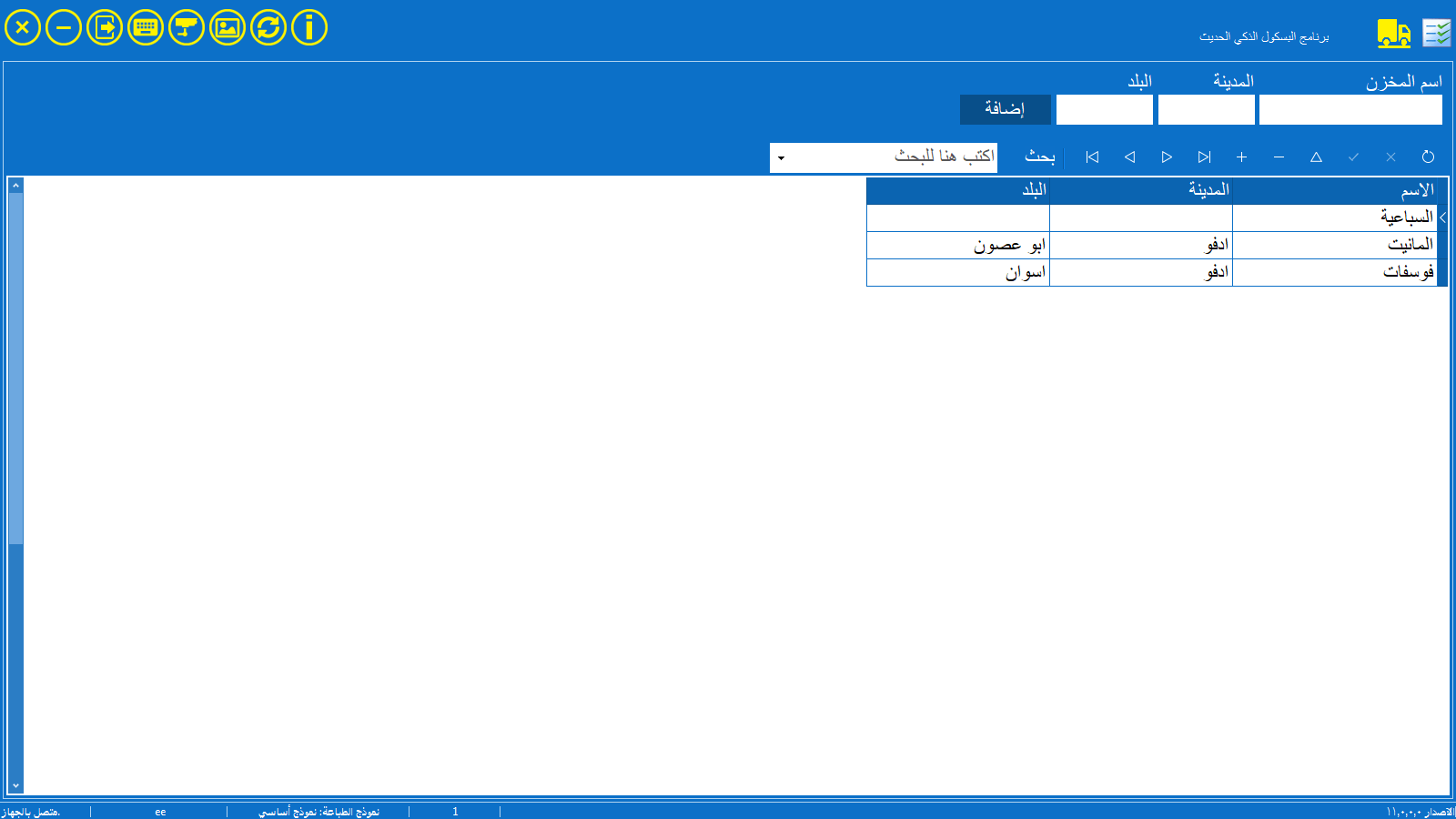1456x819 pixels.
Task: Click the logout/exit door icon
Action: click(105, 27)
